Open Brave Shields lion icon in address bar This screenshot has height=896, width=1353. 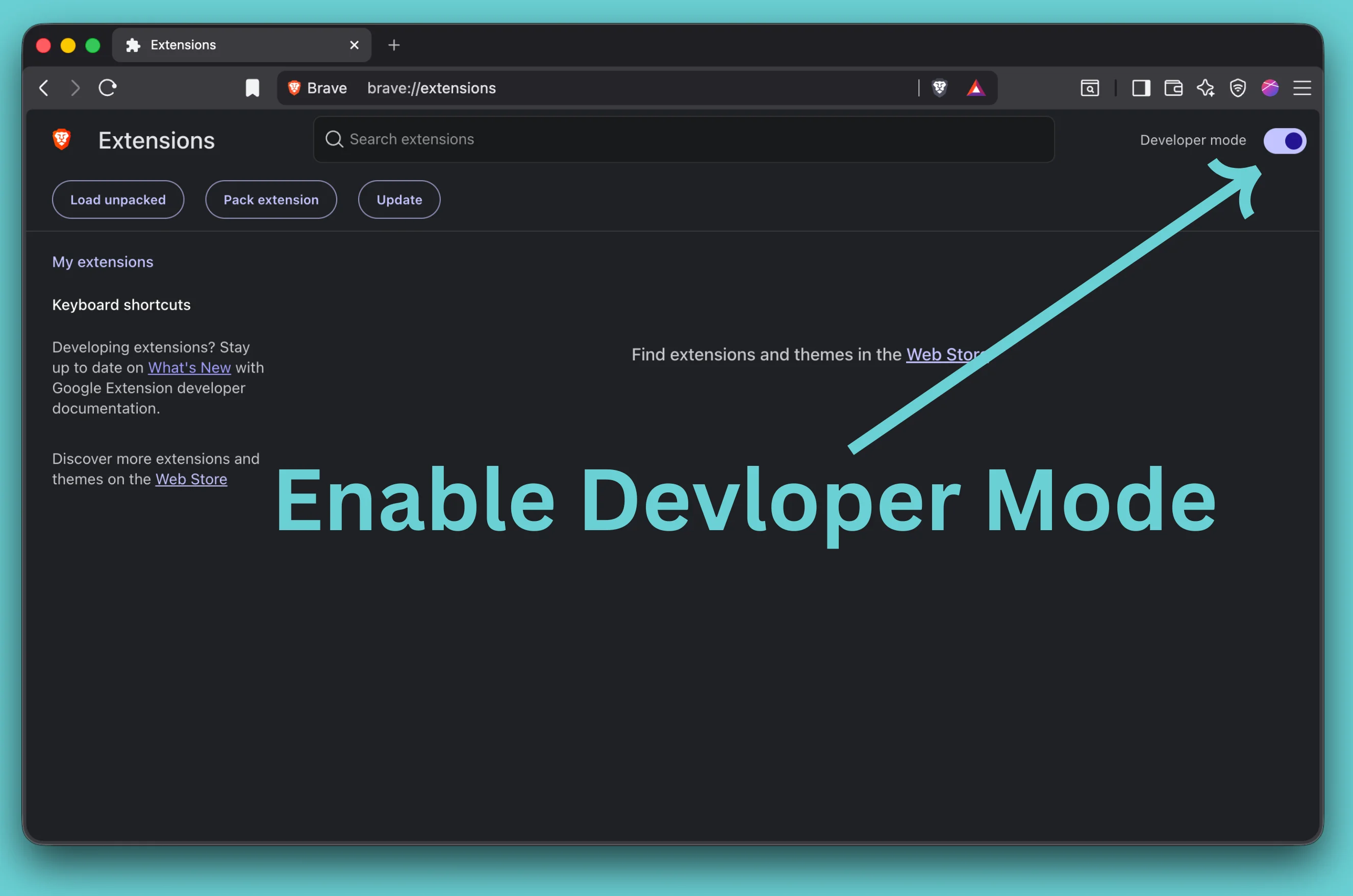[940, 88]
